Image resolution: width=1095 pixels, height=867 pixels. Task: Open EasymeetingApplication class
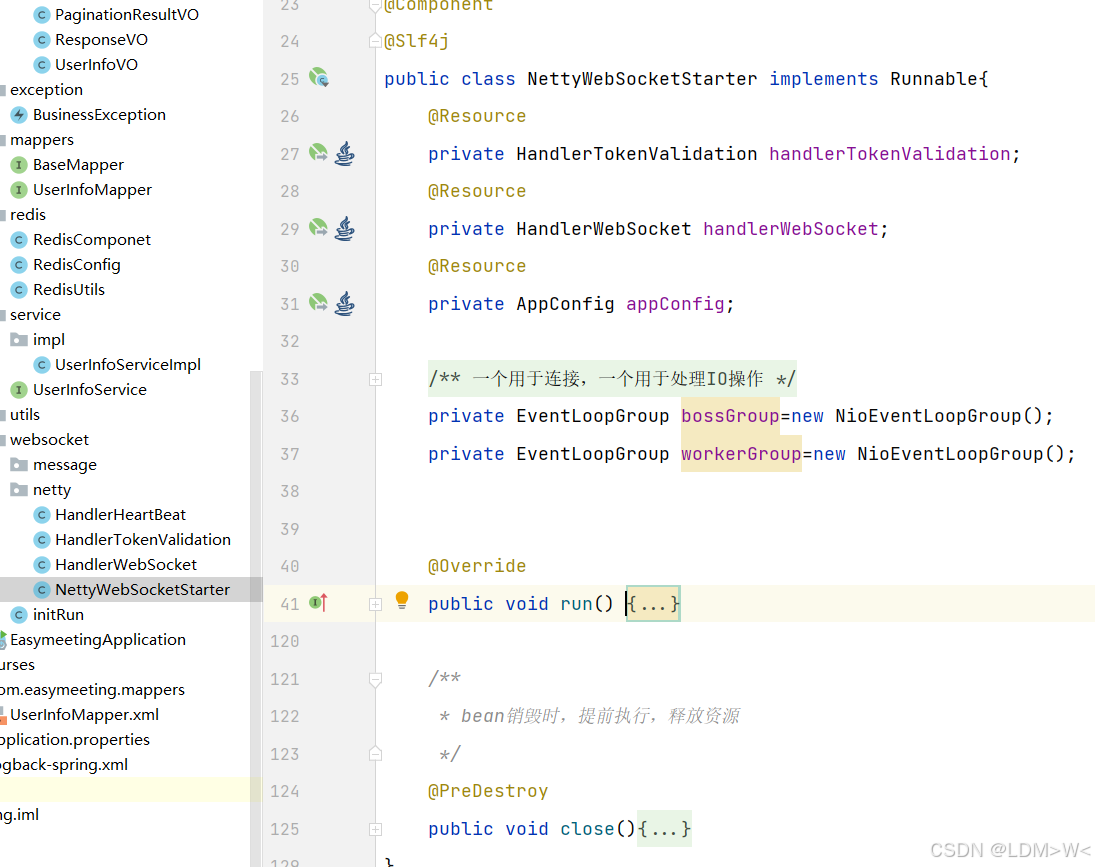98,639
